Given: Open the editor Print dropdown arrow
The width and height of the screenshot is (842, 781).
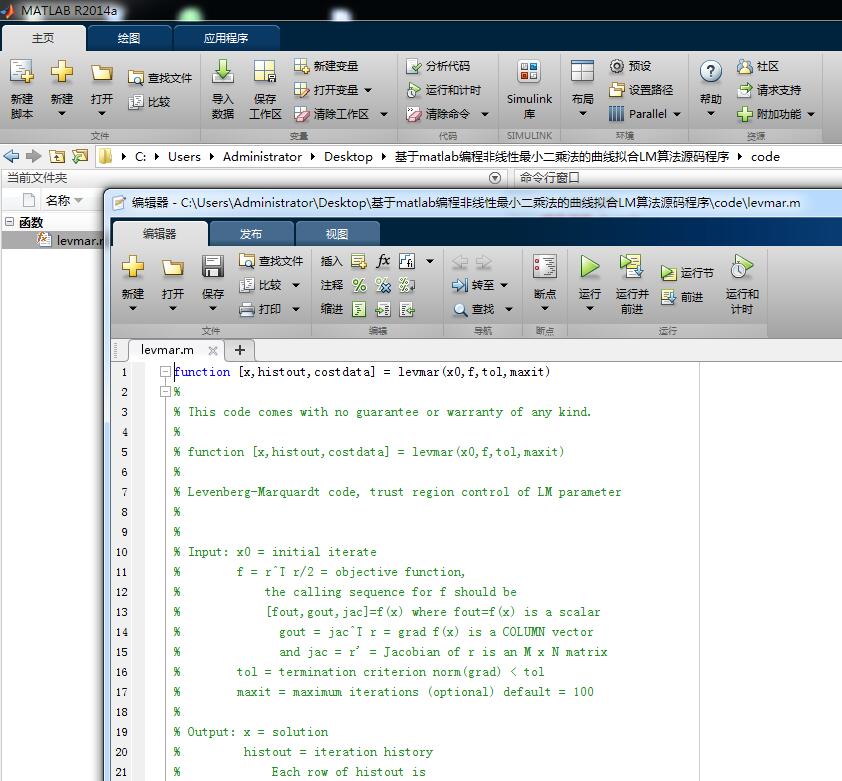Looking at the screenshot, I should (x=296, y=309).
